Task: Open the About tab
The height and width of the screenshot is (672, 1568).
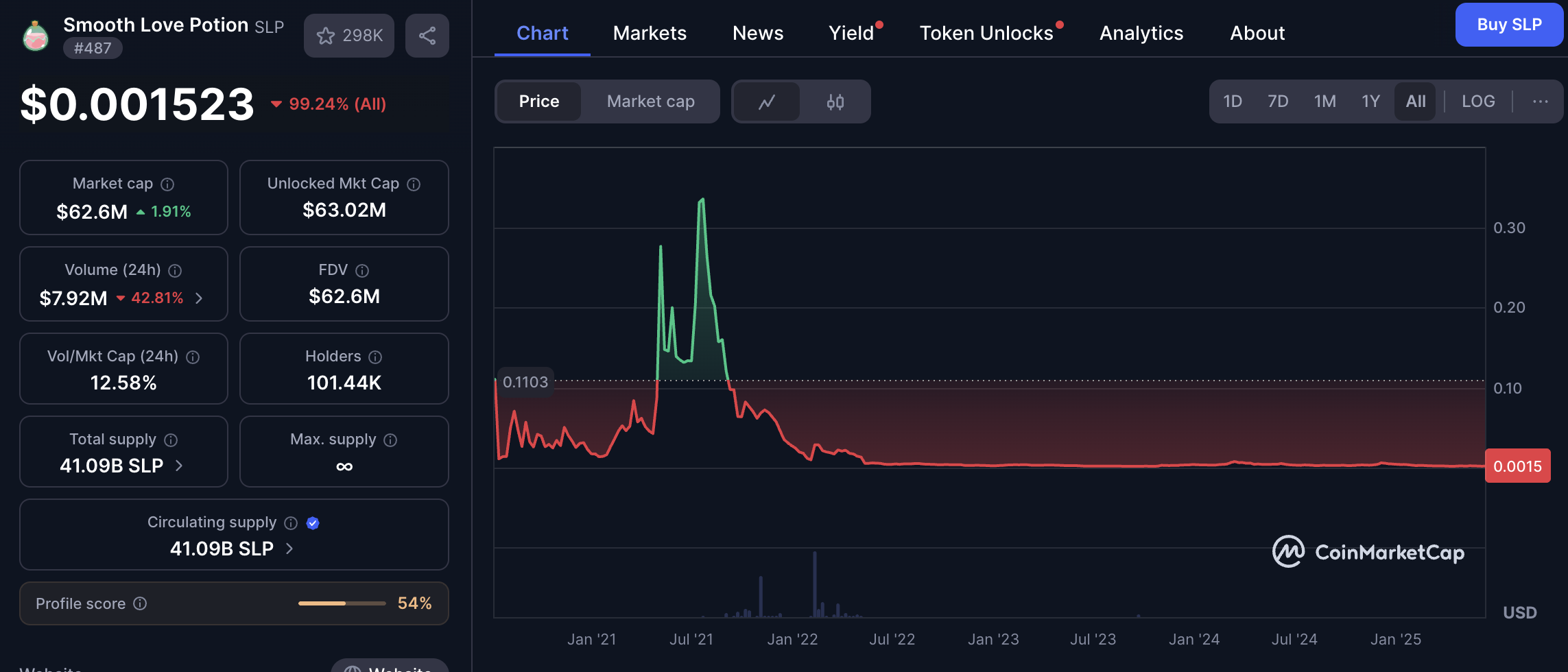Action: (x=1257, y=33)
